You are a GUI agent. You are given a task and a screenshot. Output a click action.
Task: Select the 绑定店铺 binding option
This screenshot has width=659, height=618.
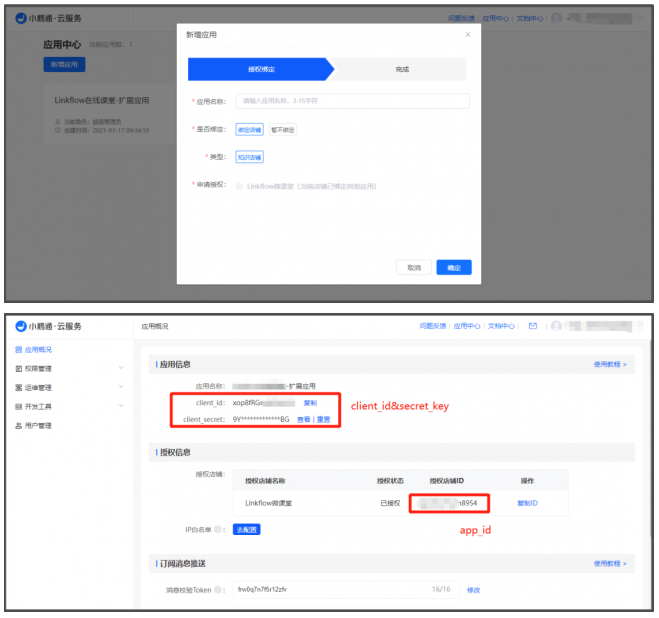249,129
